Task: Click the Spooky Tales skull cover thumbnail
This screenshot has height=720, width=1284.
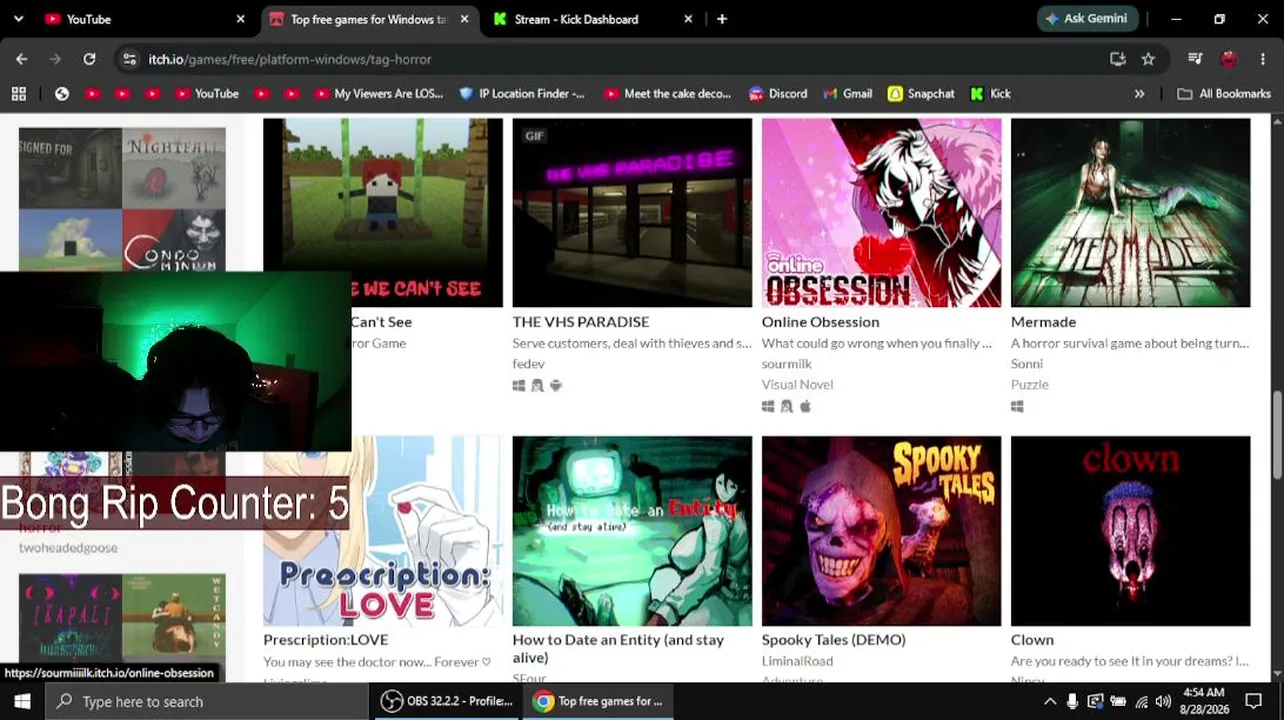Action: click(881, 531)
